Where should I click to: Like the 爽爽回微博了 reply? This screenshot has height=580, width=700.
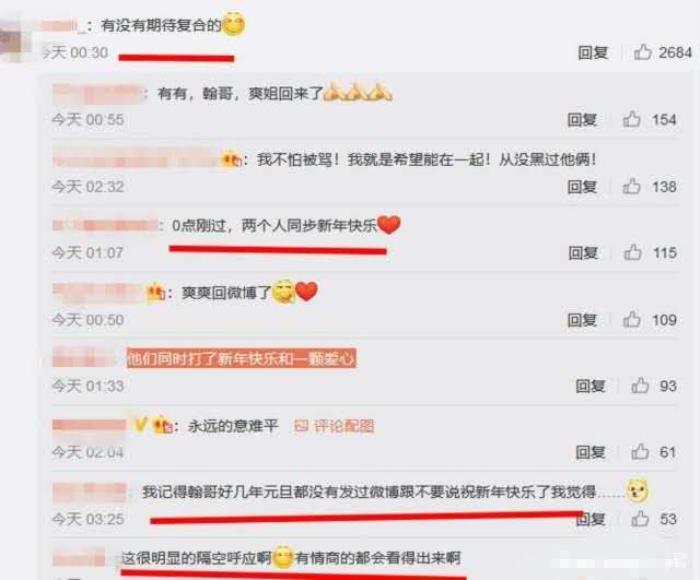click(632, 319)
